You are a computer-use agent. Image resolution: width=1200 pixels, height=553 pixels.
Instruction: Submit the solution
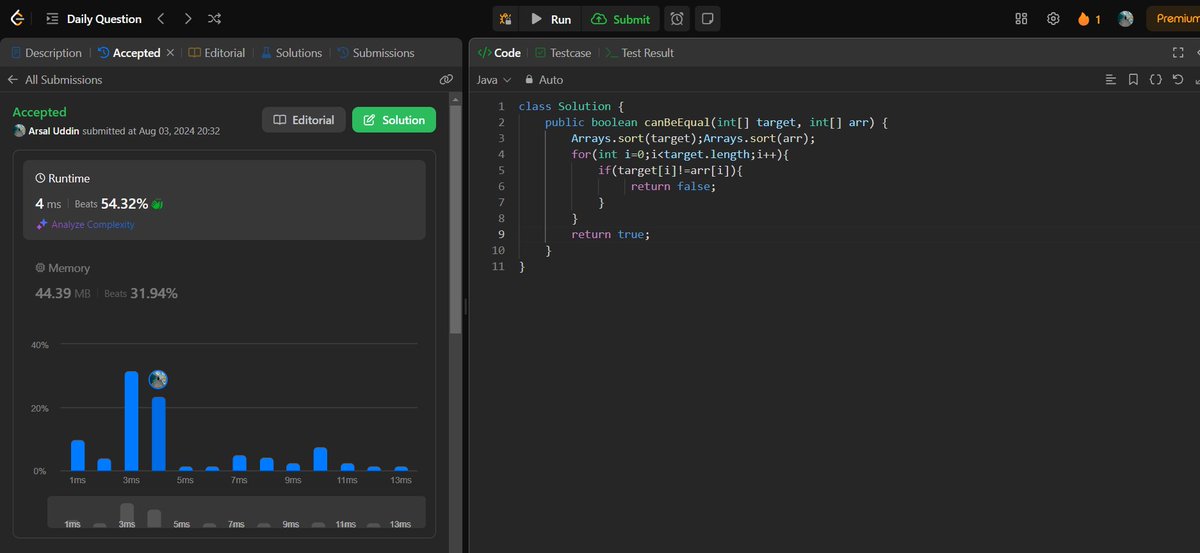point(621,19)
